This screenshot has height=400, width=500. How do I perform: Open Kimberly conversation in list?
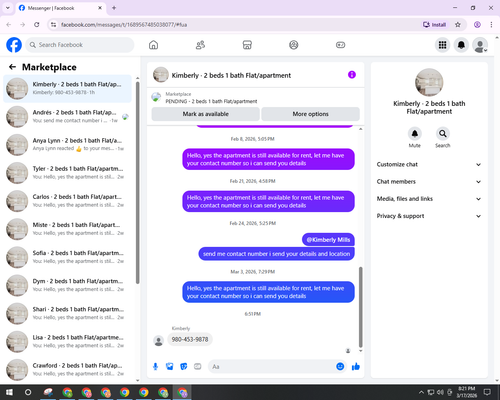point(67,89)
